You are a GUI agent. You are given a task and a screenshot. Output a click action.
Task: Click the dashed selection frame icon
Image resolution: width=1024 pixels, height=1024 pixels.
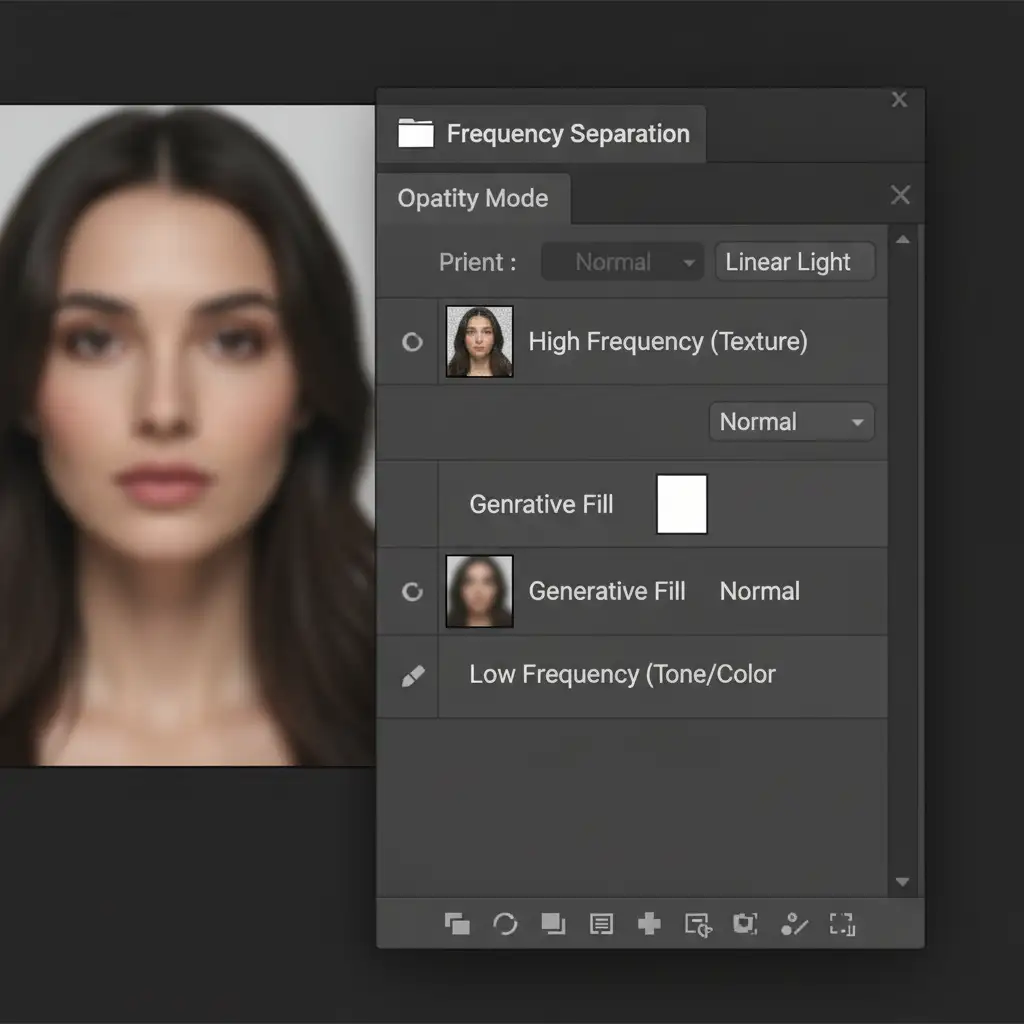(x=842, y=924)
